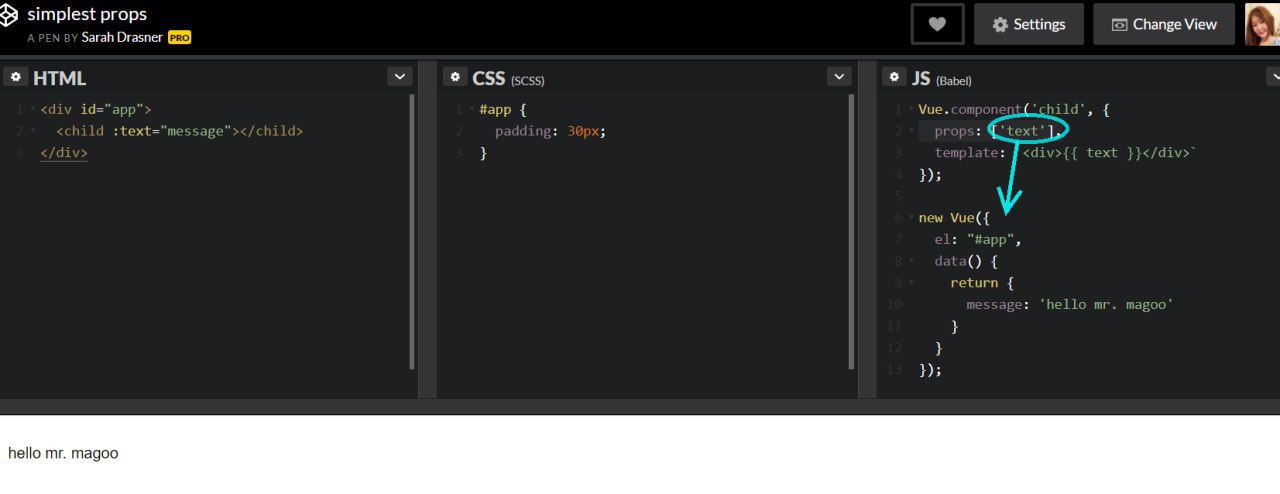Open JS editor settings gear

click(894, 77)
